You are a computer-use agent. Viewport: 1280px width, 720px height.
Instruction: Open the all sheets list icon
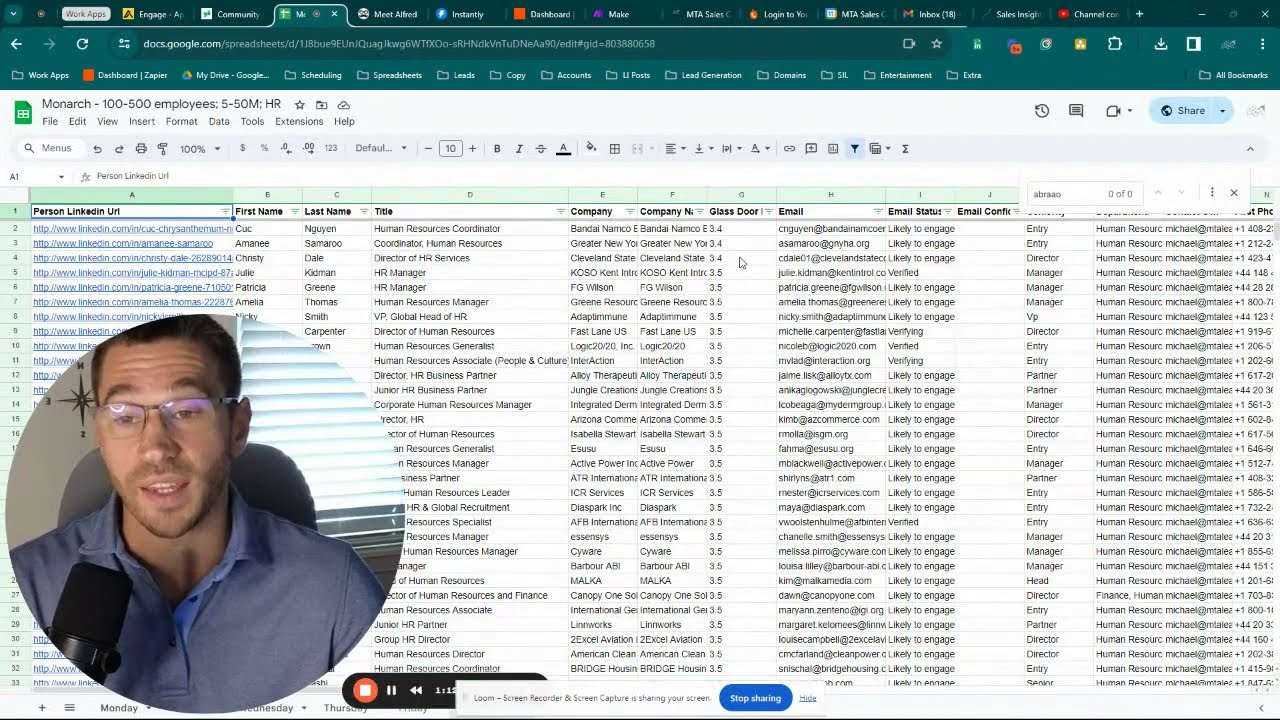click(x=69, y=708)
